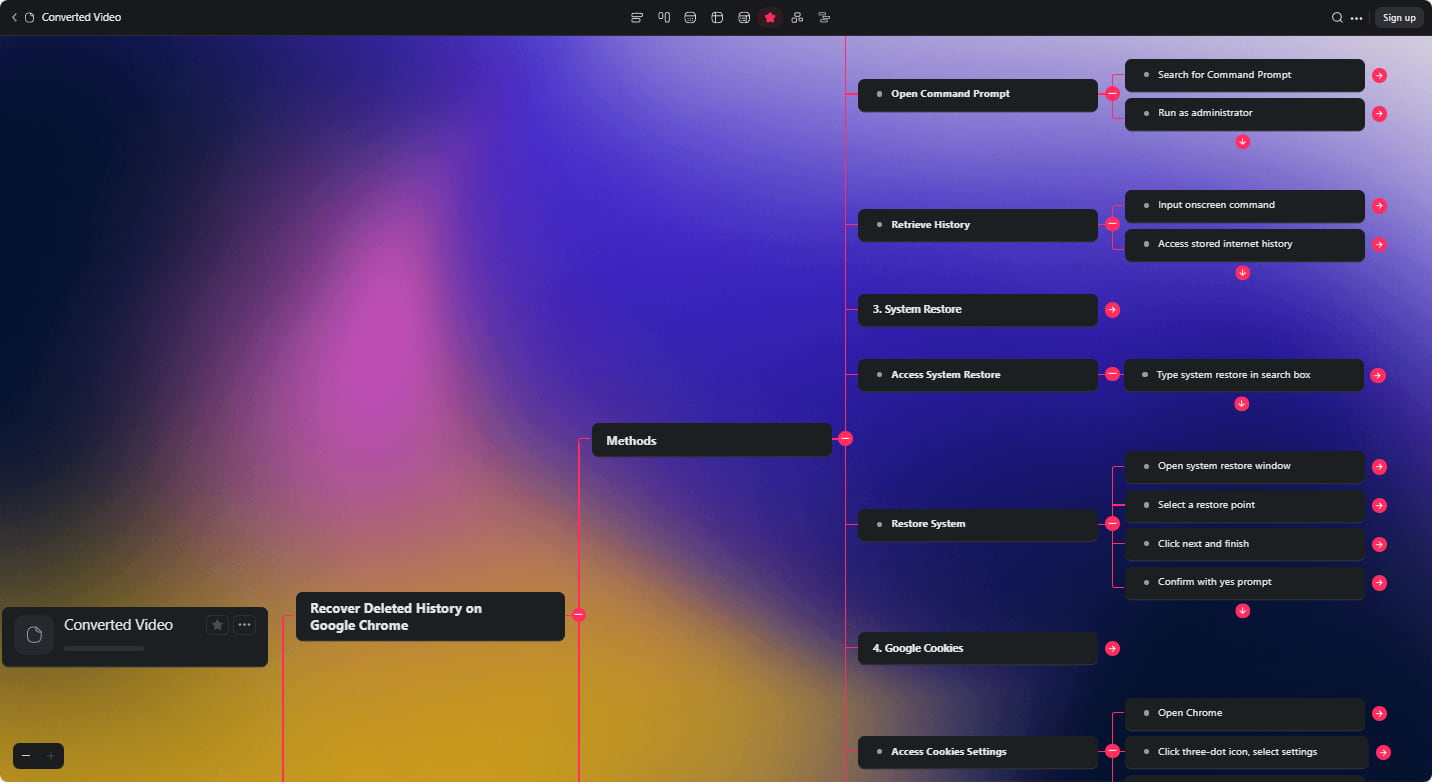Click progress bar under Converted Video
This screenshot has height=782, width=1432.
tap(104, 648)
